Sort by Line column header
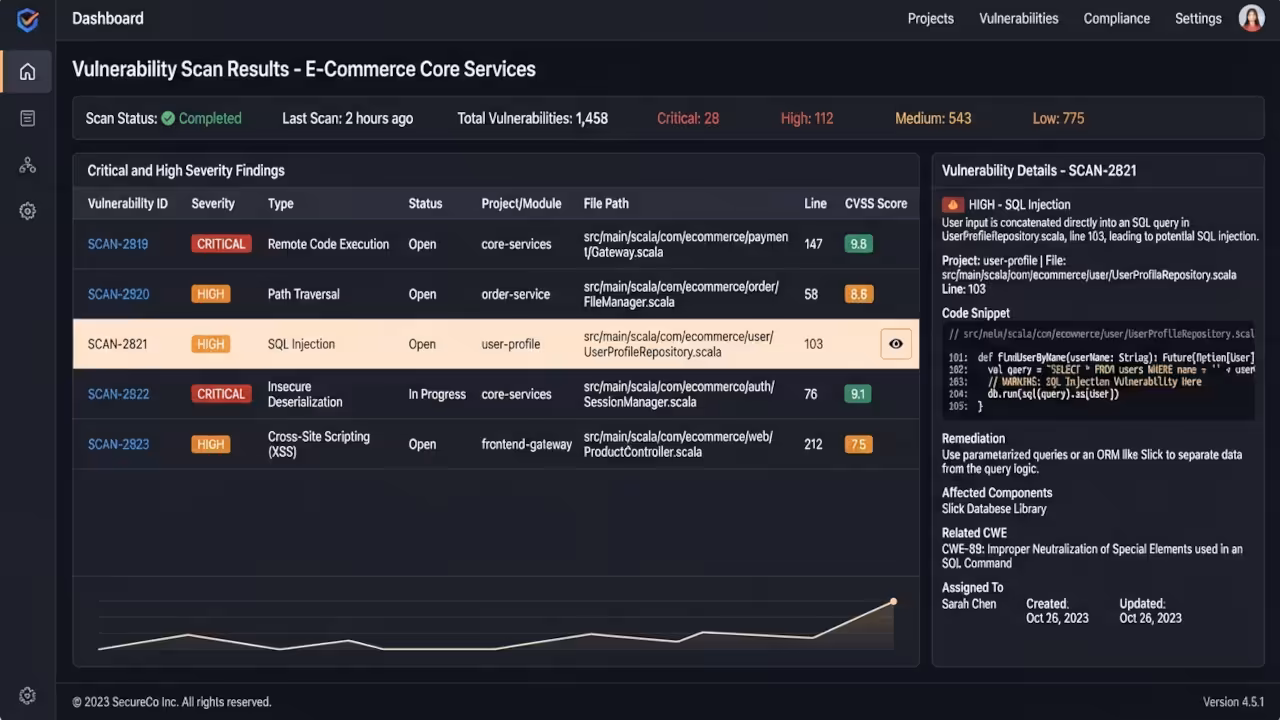Screen dimensions: 1280x720 pos(815,203)
